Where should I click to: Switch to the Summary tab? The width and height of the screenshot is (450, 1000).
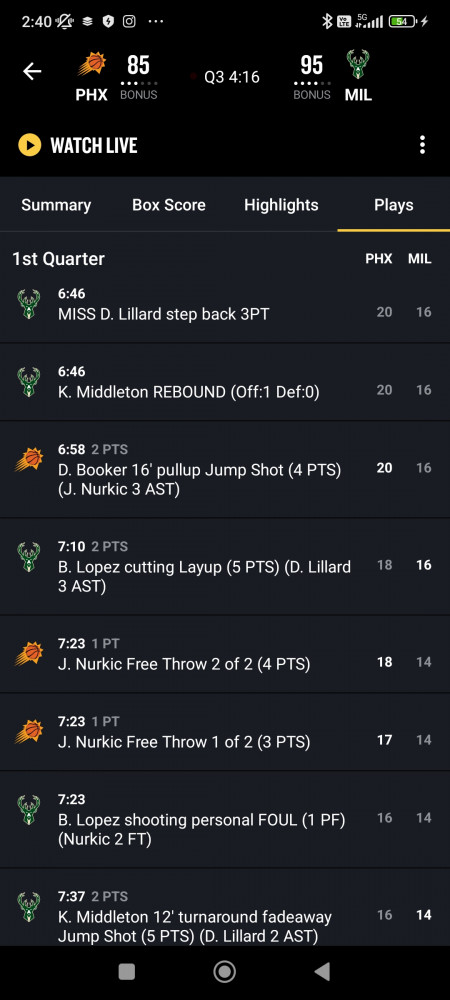56,205
